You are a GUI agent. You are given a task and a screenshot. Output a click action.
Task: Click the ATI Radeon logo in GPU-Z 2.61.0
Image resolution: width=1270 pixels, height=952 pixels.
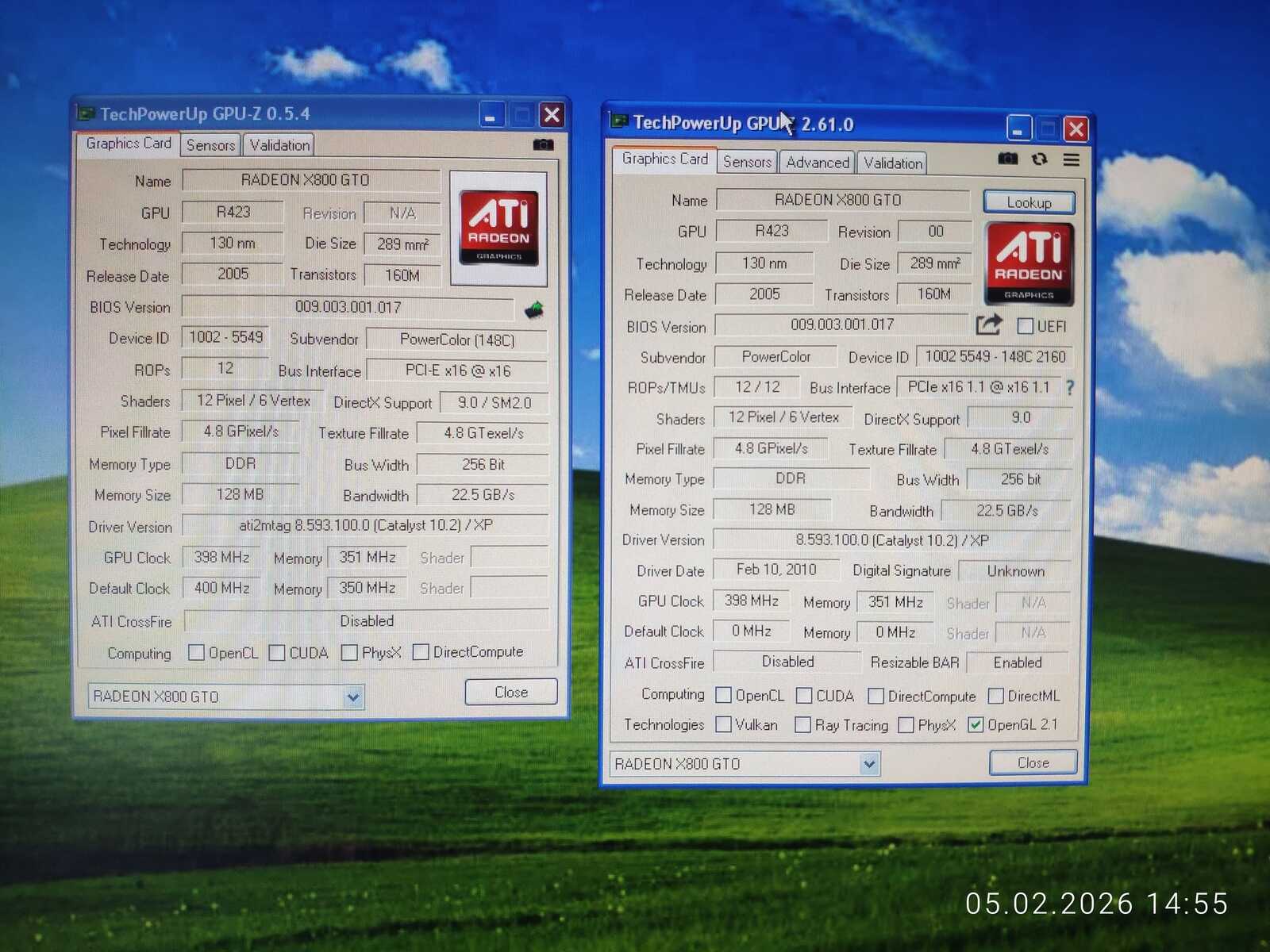point(1029,264)
